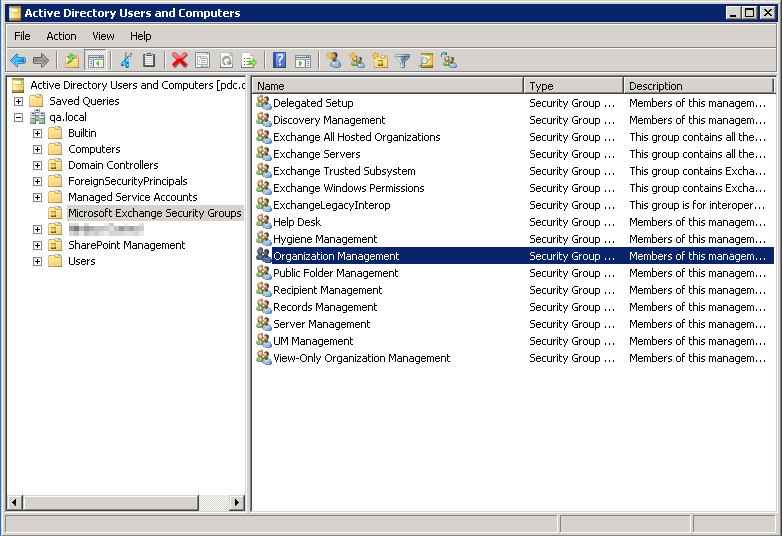Collapse the qa.local domain node
This screenshot has width=782, height=536.
(x=18, y=117)
